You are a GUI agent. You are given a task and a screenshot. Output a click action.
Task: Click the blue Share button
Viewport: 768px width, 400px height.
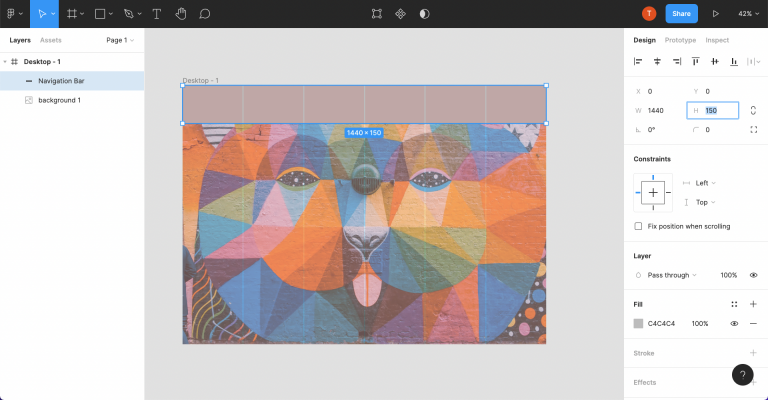[x=681, y=14]
